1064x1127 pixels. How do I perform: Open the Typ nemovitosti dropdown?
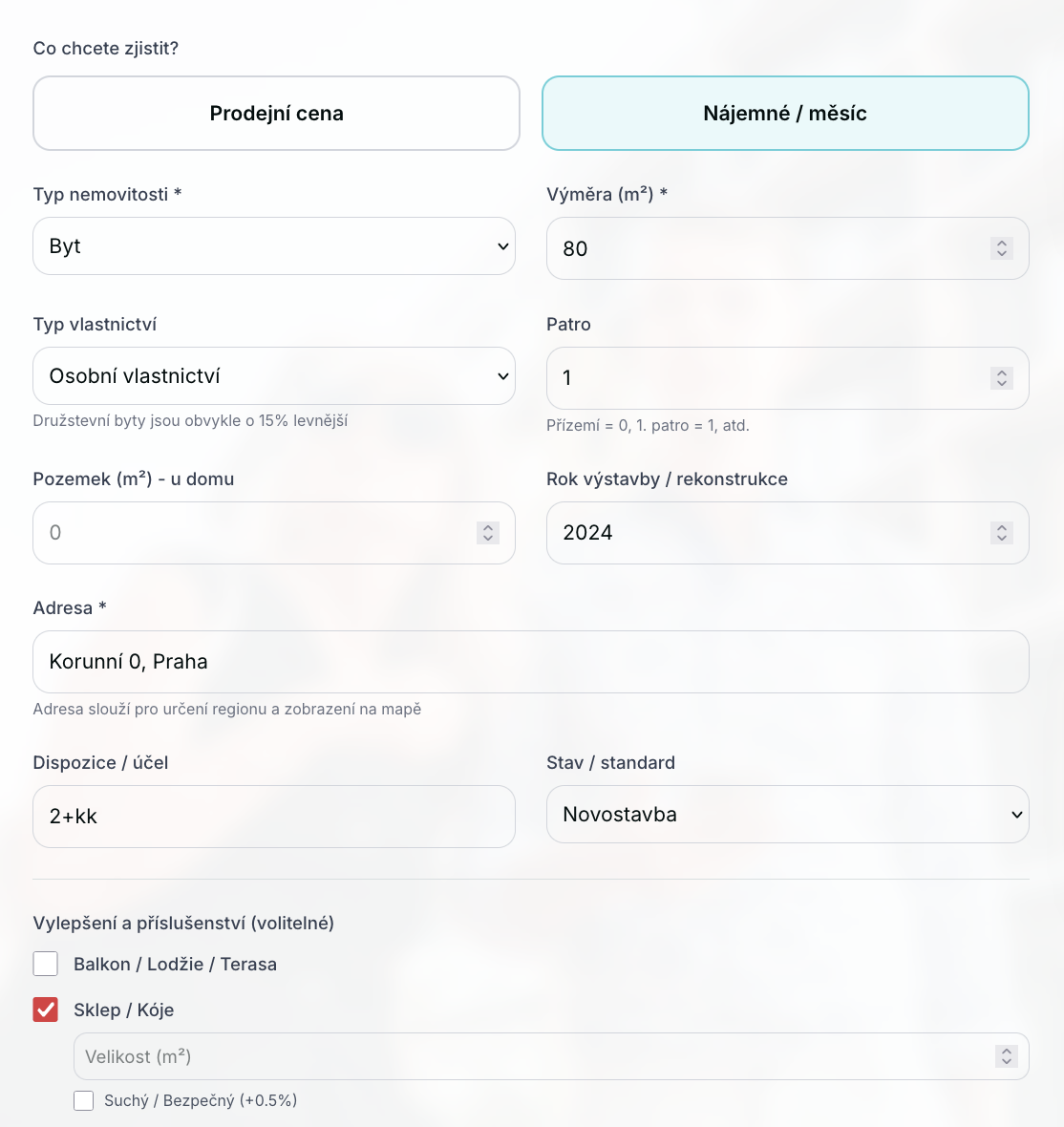point(274,246)
